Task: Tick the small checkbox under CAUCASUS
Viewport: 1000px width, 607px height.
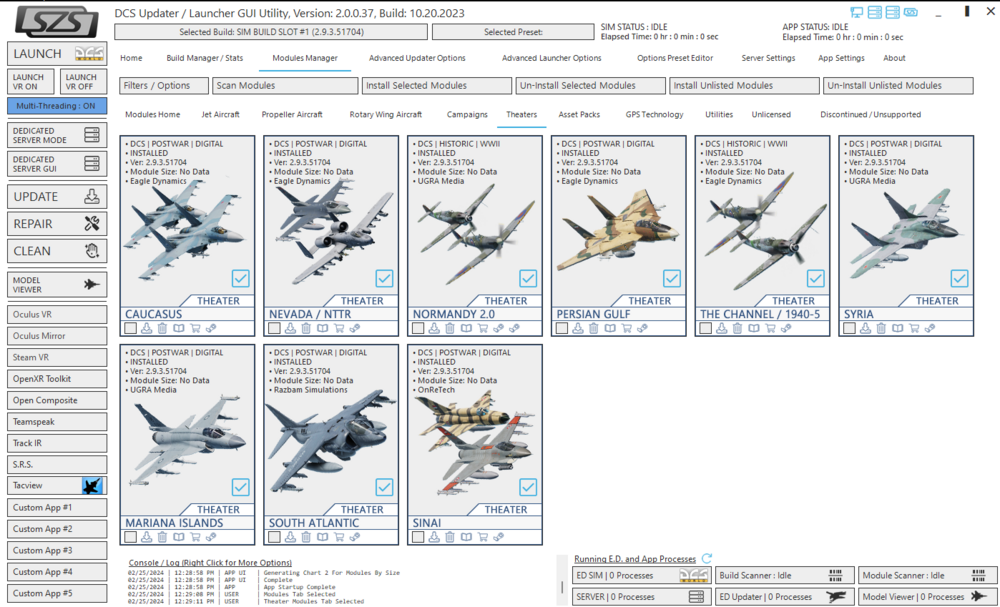Action: pyautogui.click(x=131, y=328)
